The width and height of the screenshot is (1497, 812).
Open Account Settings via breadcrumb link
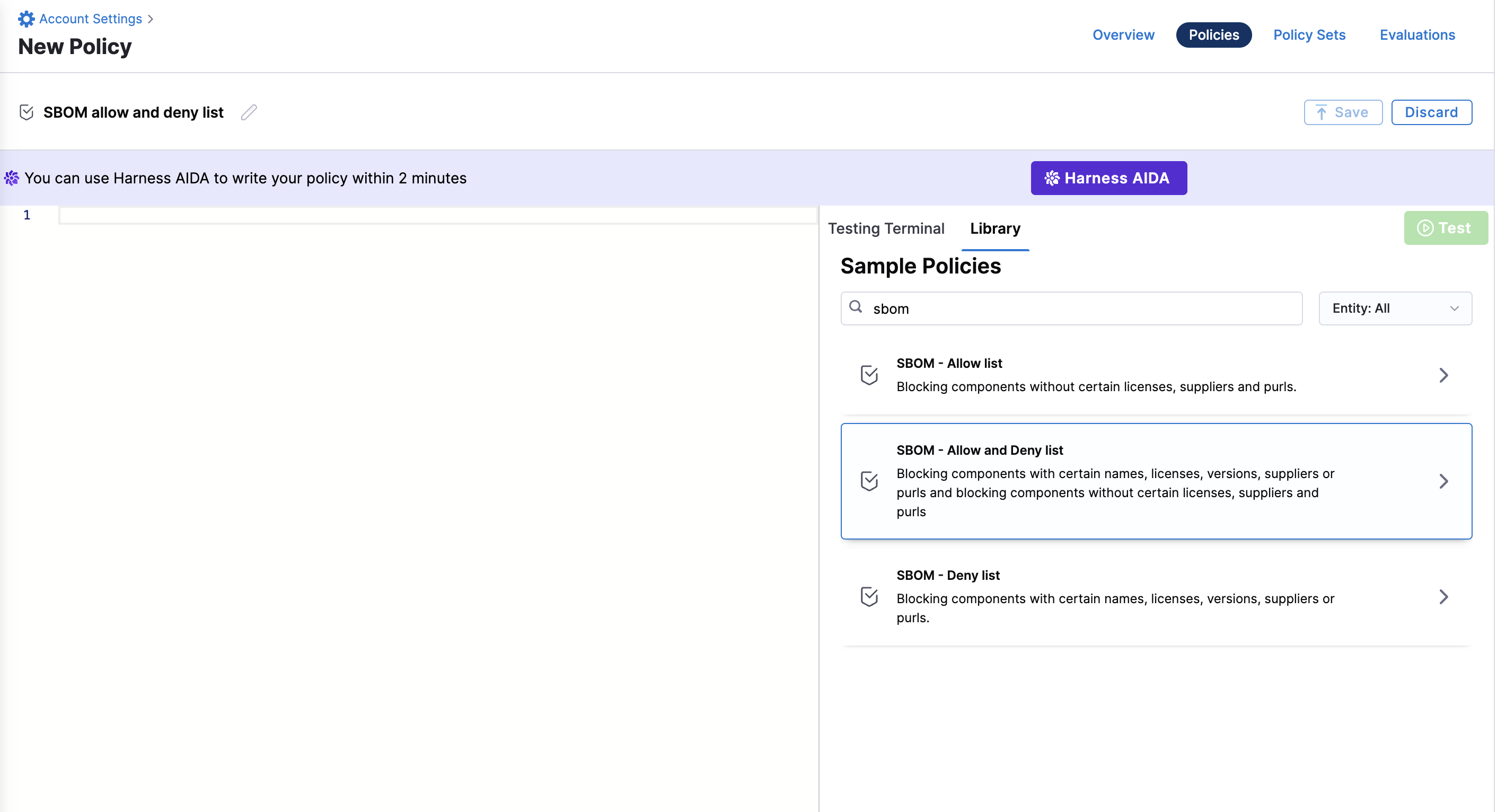[90, 18]
